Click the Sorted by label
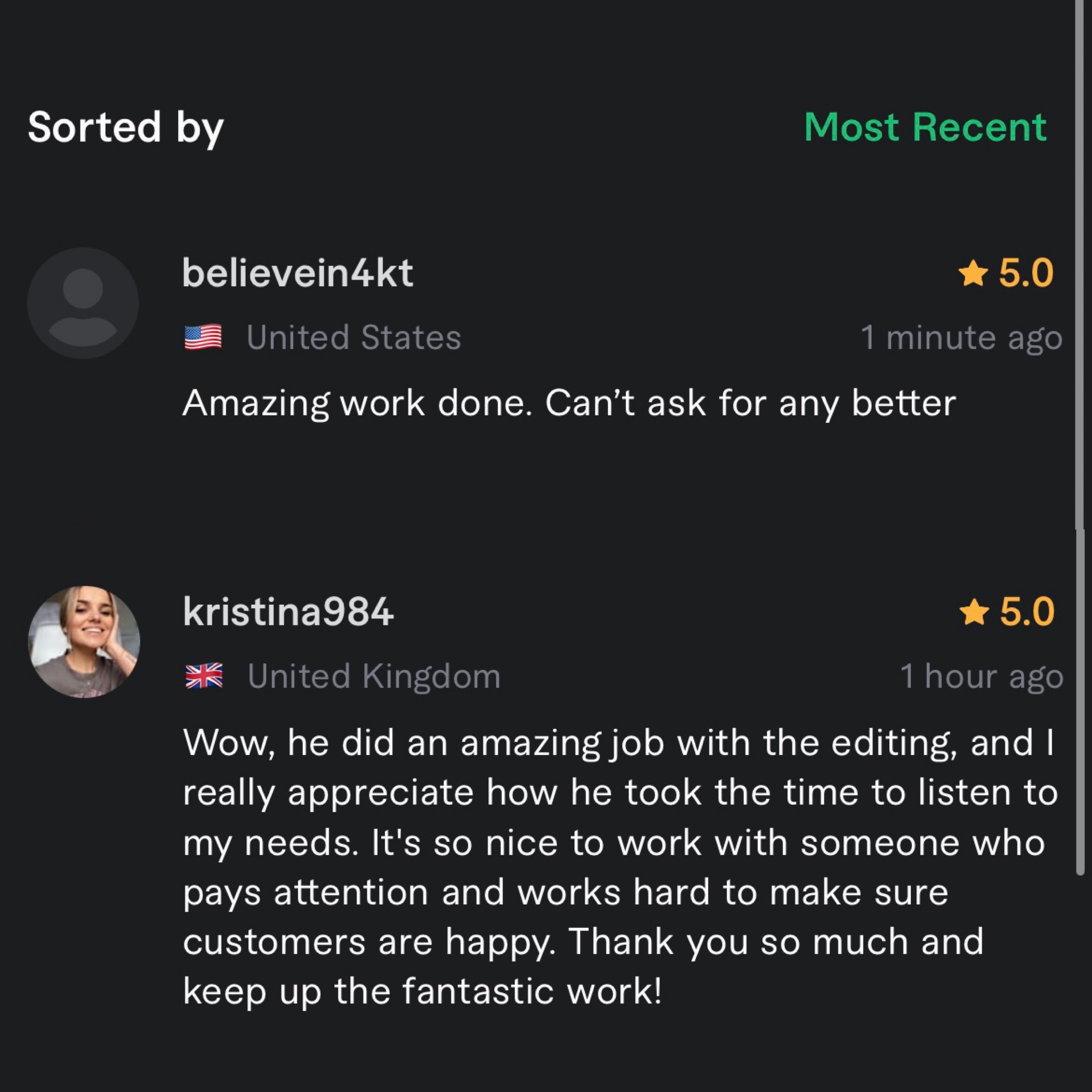Image resolution: width=1092 pixels, height=1092 pixels. tap(125, 127)
